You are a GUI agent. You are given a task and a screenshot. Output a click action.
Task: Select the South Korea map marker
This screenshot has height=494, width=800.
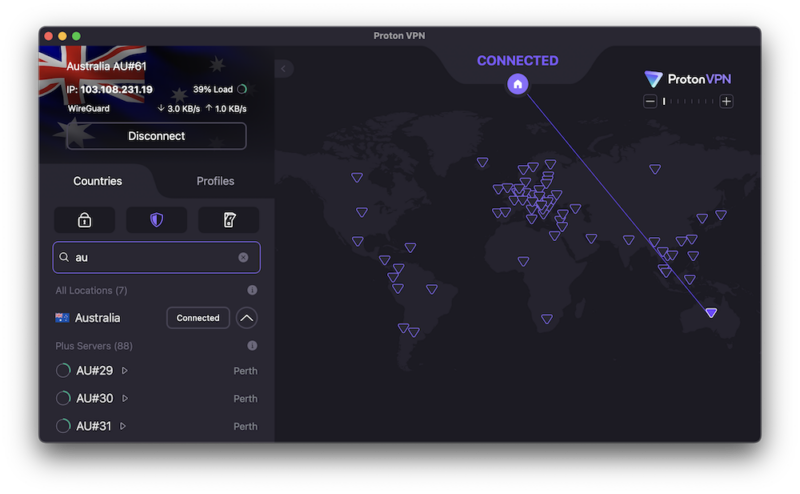[702, 218]
